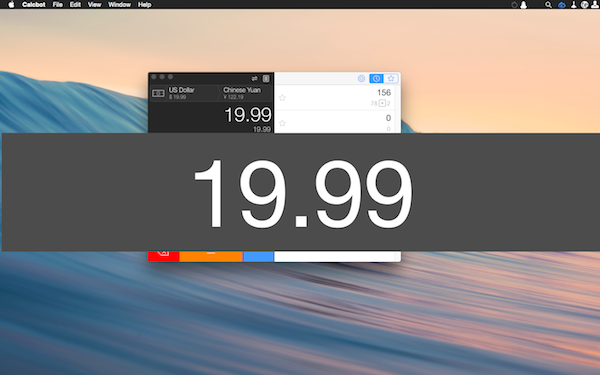Click the small 19.99 expression line

click(x=262, y=129)
